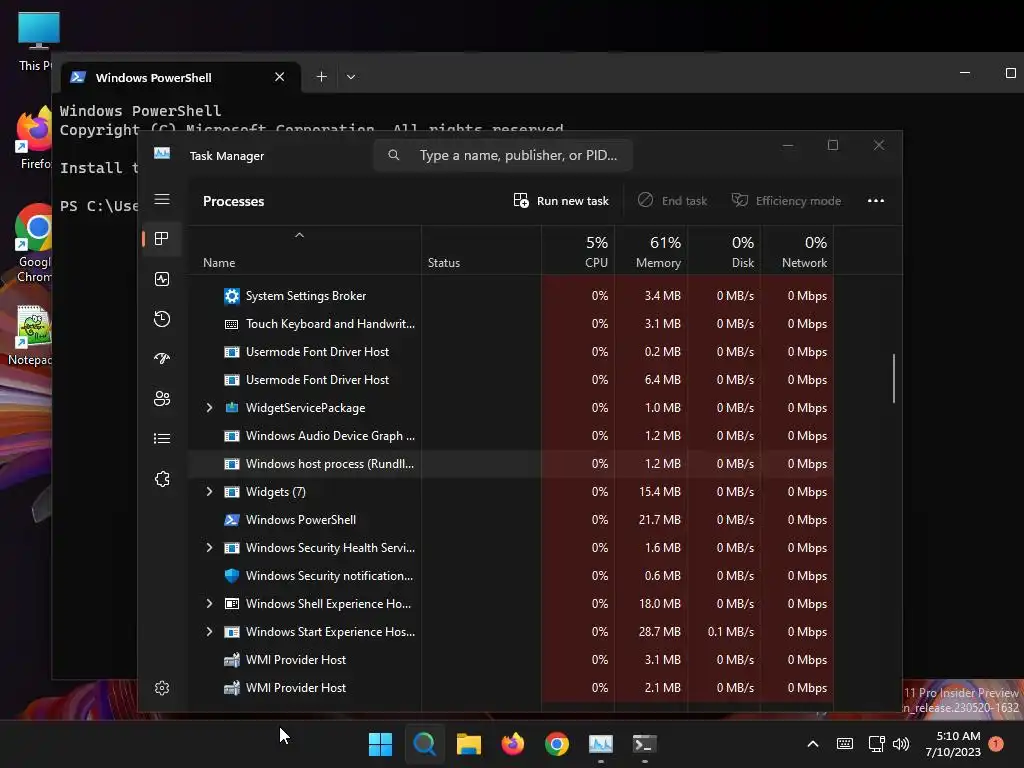Open the Details page icon

(162, 438)
